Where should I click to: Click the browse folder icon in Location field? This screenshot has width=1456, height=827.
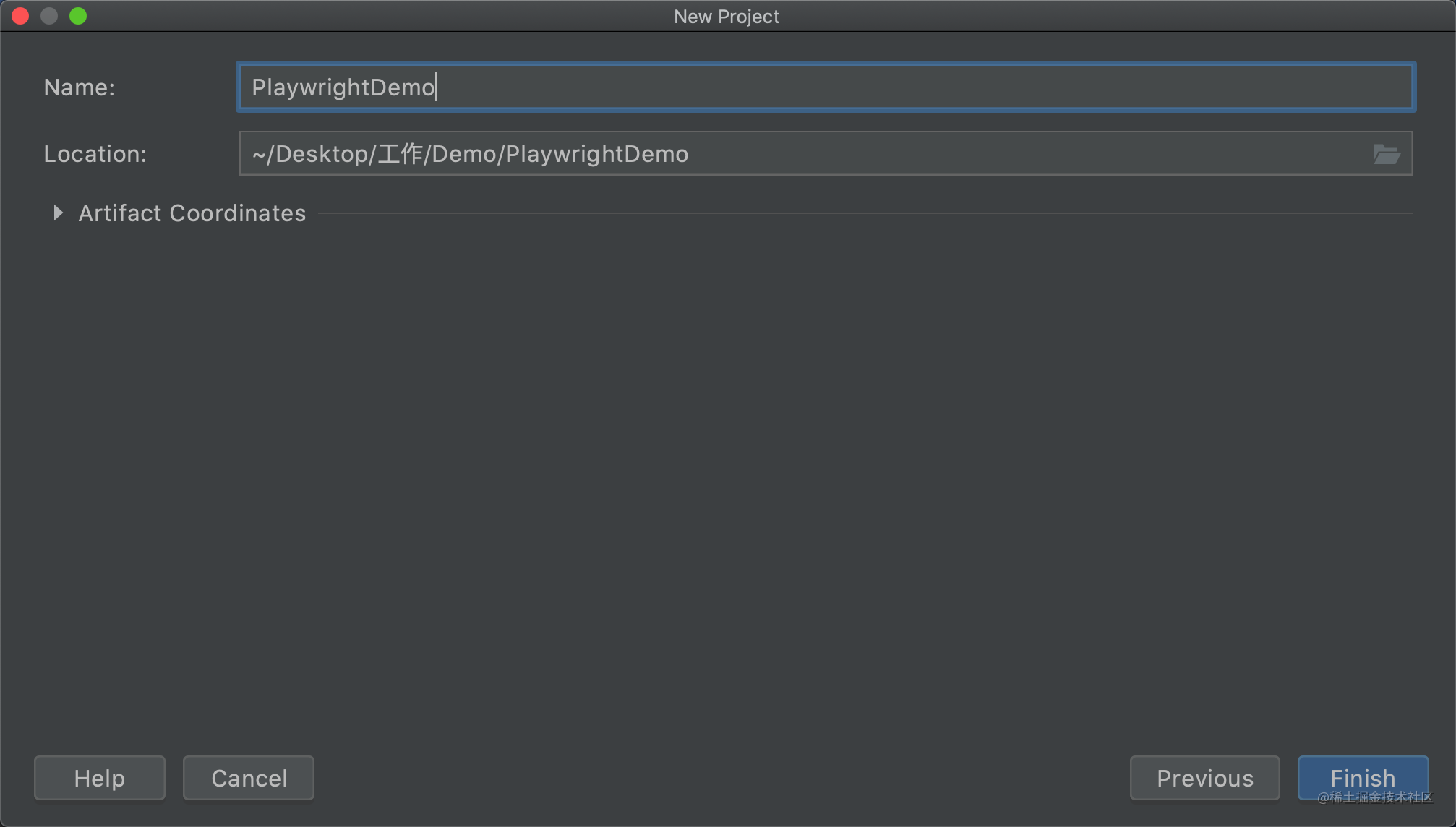click(x=1386, y=154)
